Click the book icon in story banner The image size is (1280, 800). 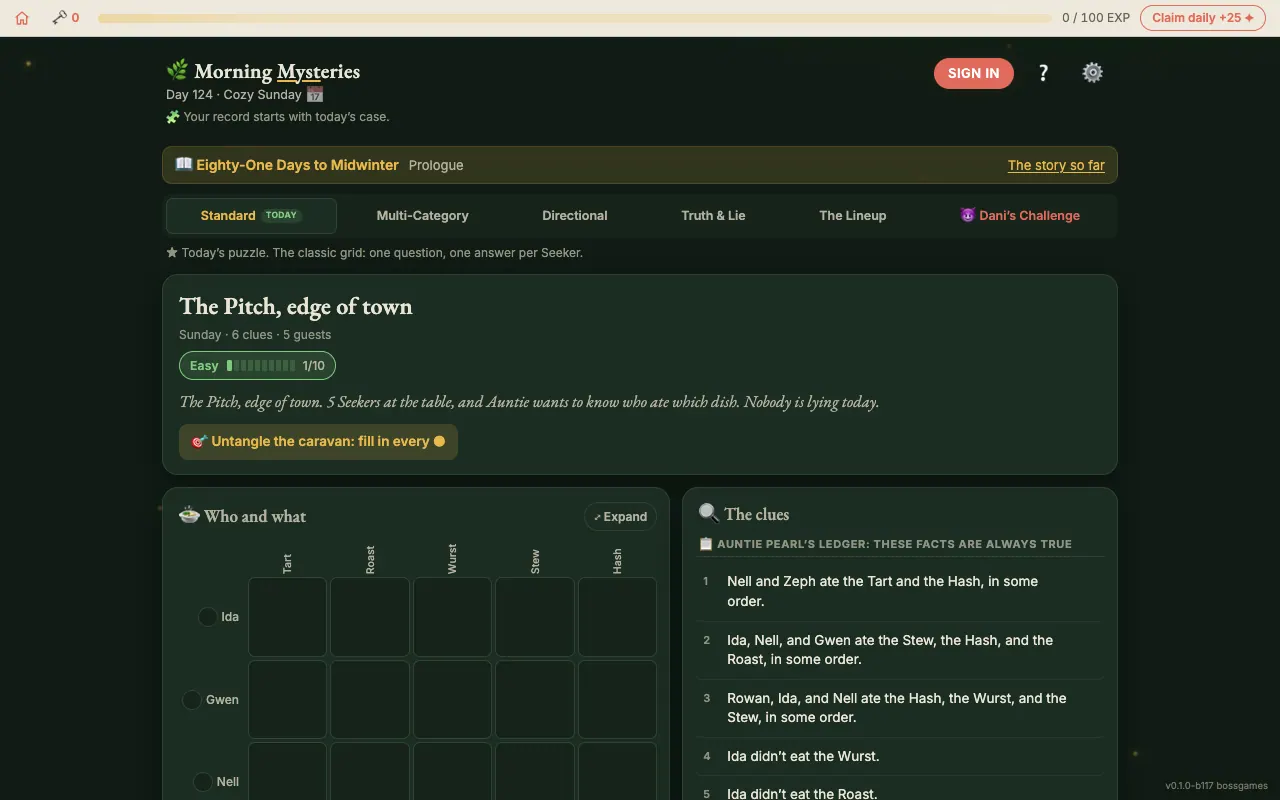[x=184, y=164]
